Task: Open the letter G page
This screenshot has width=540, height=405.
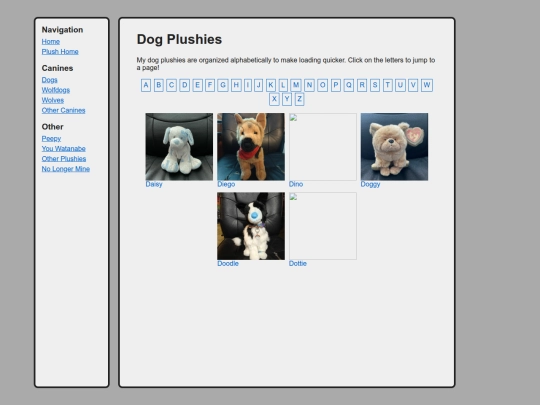Action: click(223, 85)
